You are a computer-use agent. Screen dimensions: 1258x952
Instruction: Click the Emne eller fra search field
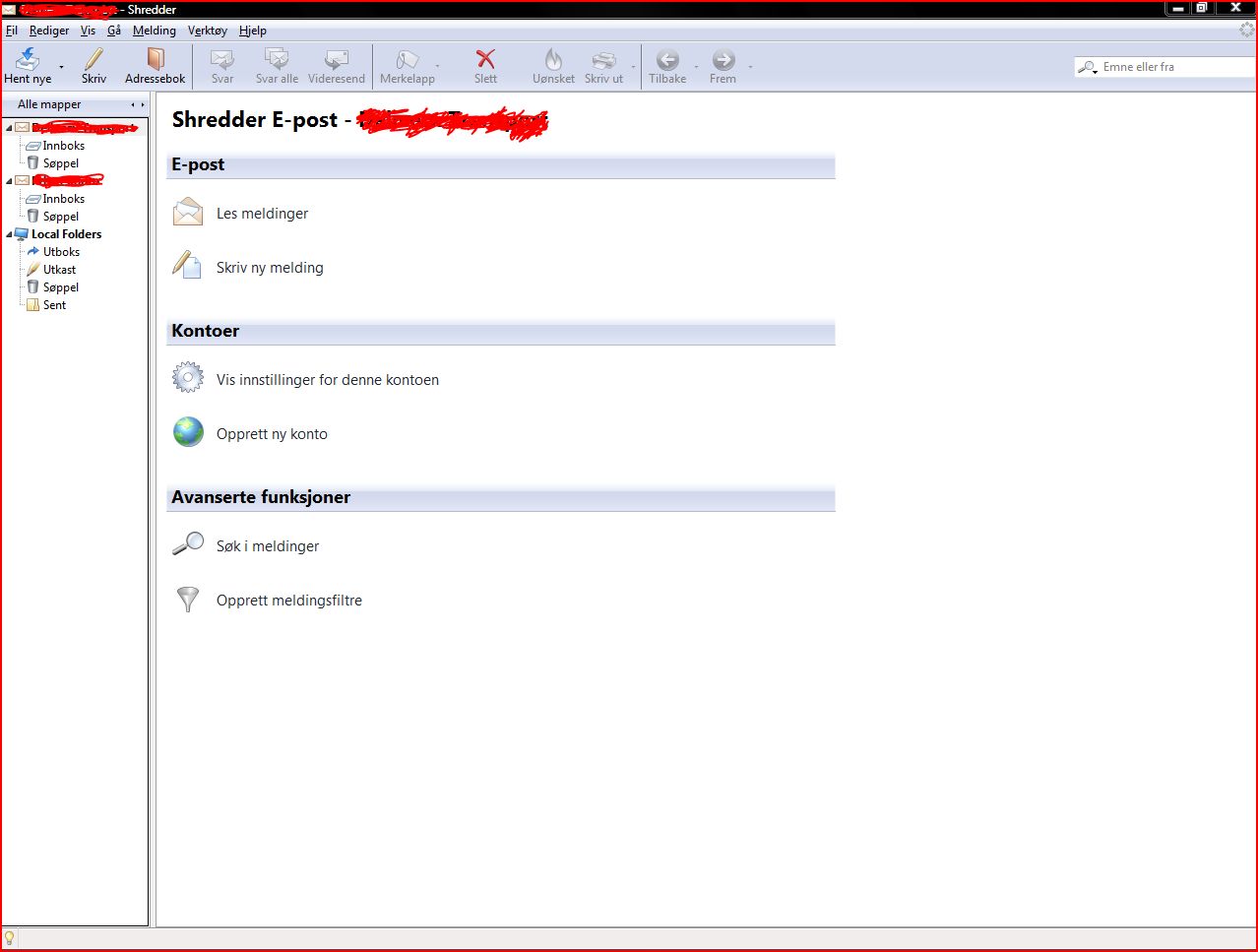1177,67
